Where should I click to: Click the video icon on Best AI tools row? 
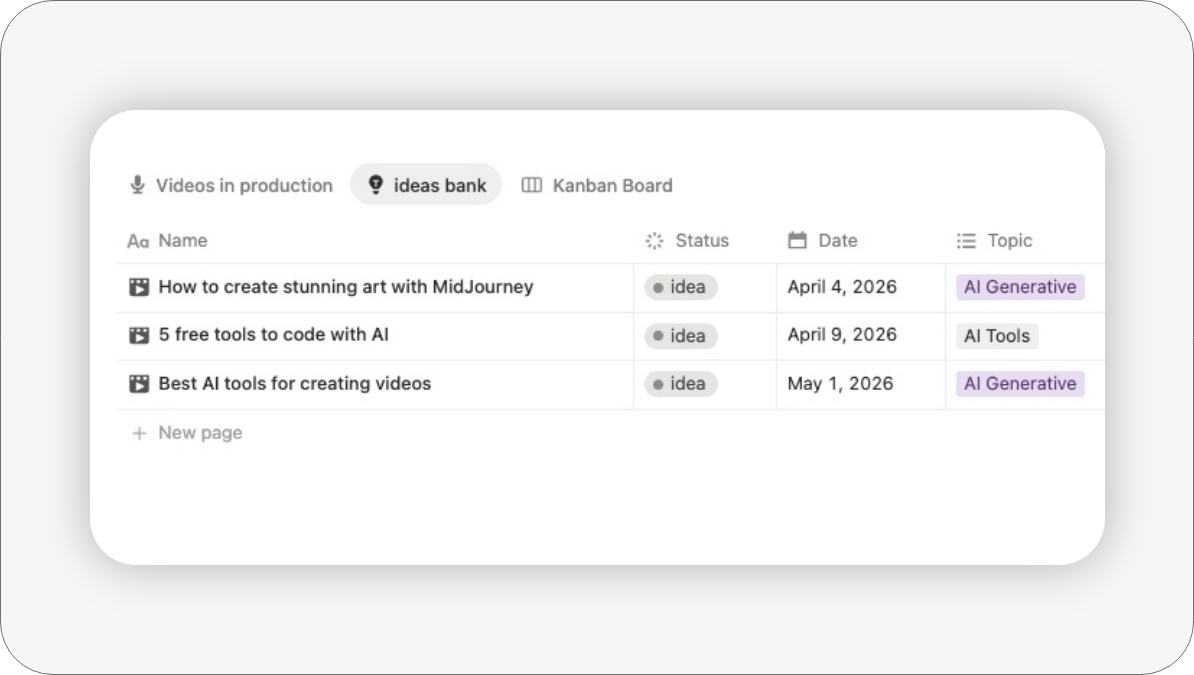tap(141, 383)
